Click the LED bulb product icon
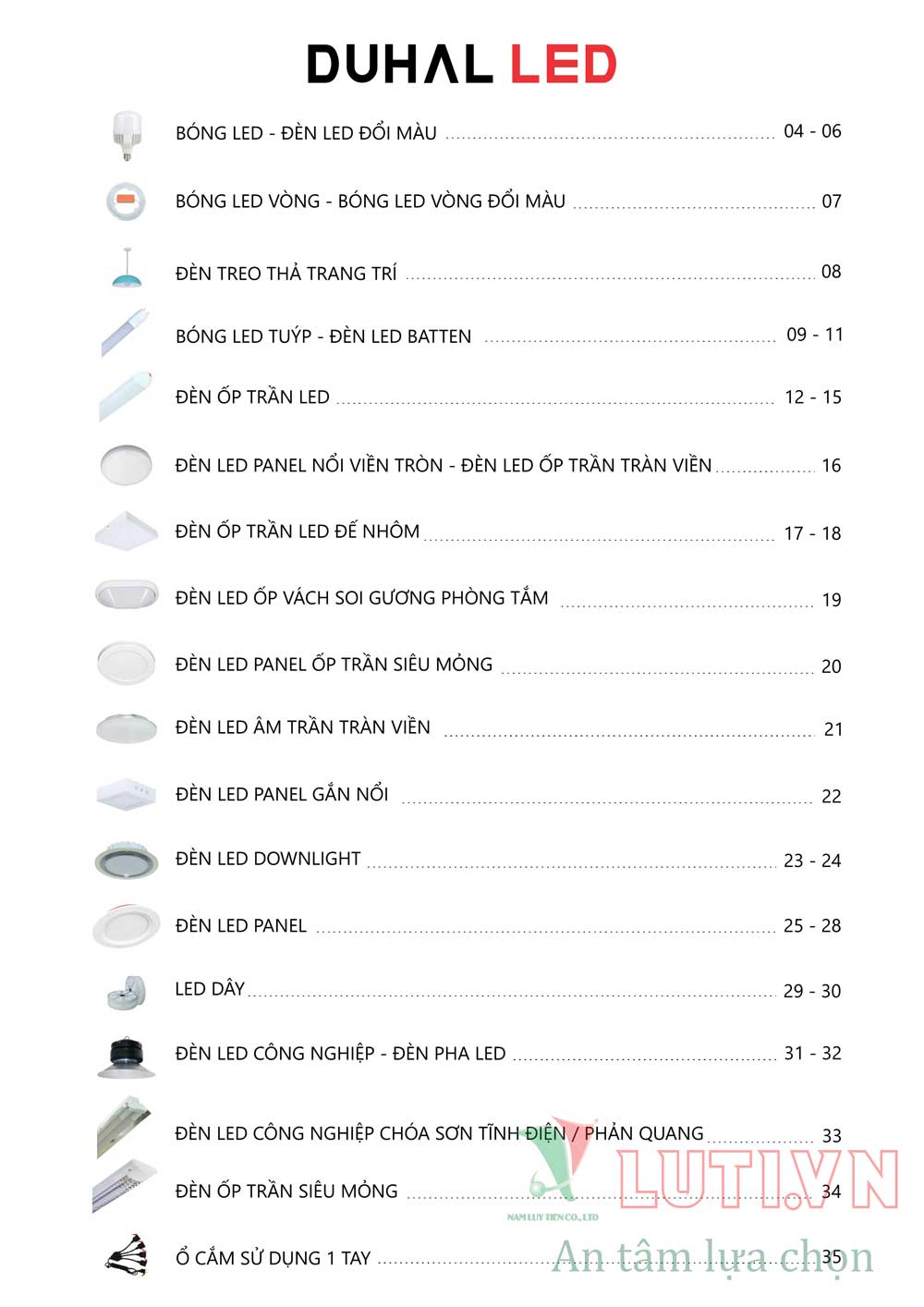 (127, 135)
